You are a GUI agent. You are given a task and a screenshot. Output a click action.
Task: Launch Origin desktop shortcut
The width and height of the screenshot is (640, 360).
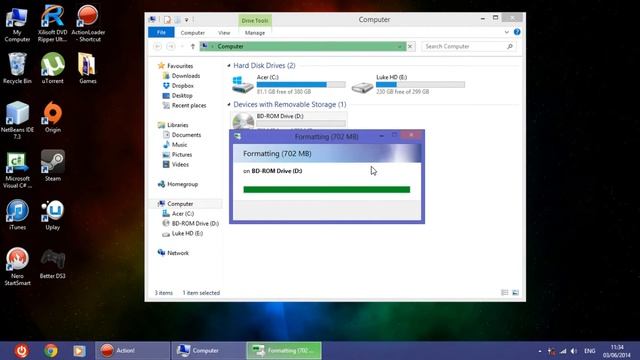(53, 117)
